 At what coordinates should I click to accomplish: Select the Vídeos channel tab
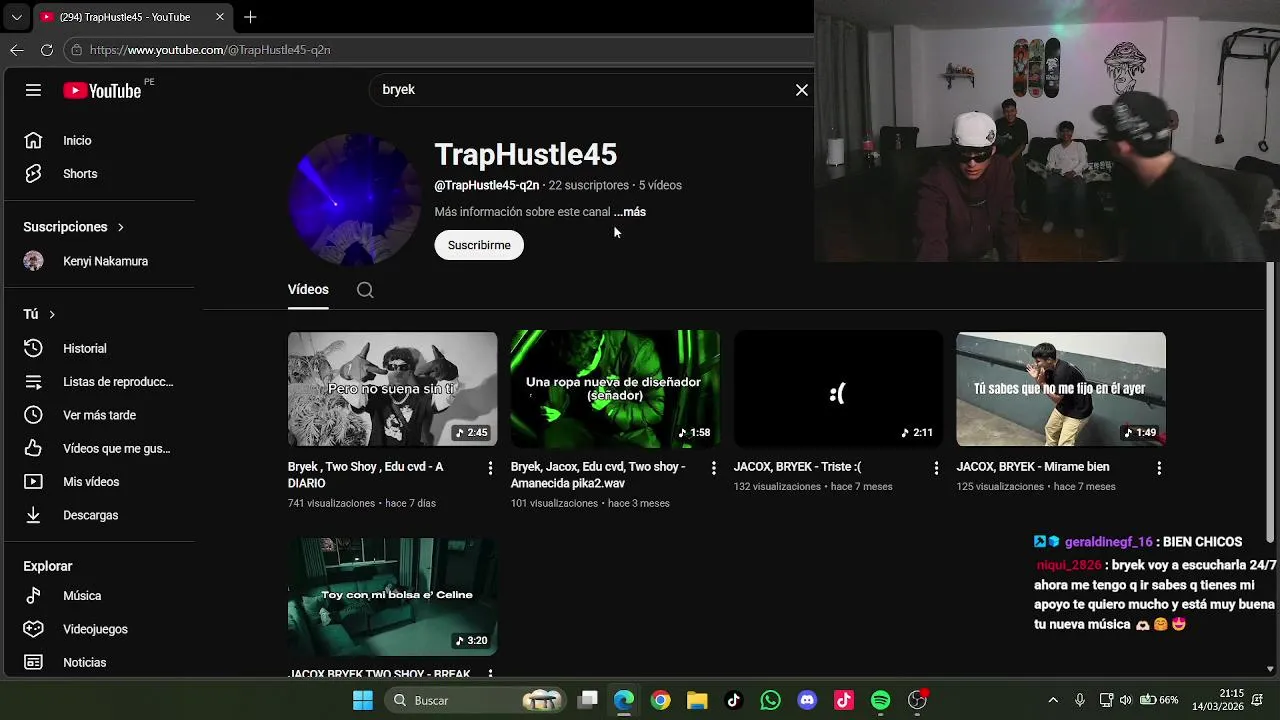(308, 290)
